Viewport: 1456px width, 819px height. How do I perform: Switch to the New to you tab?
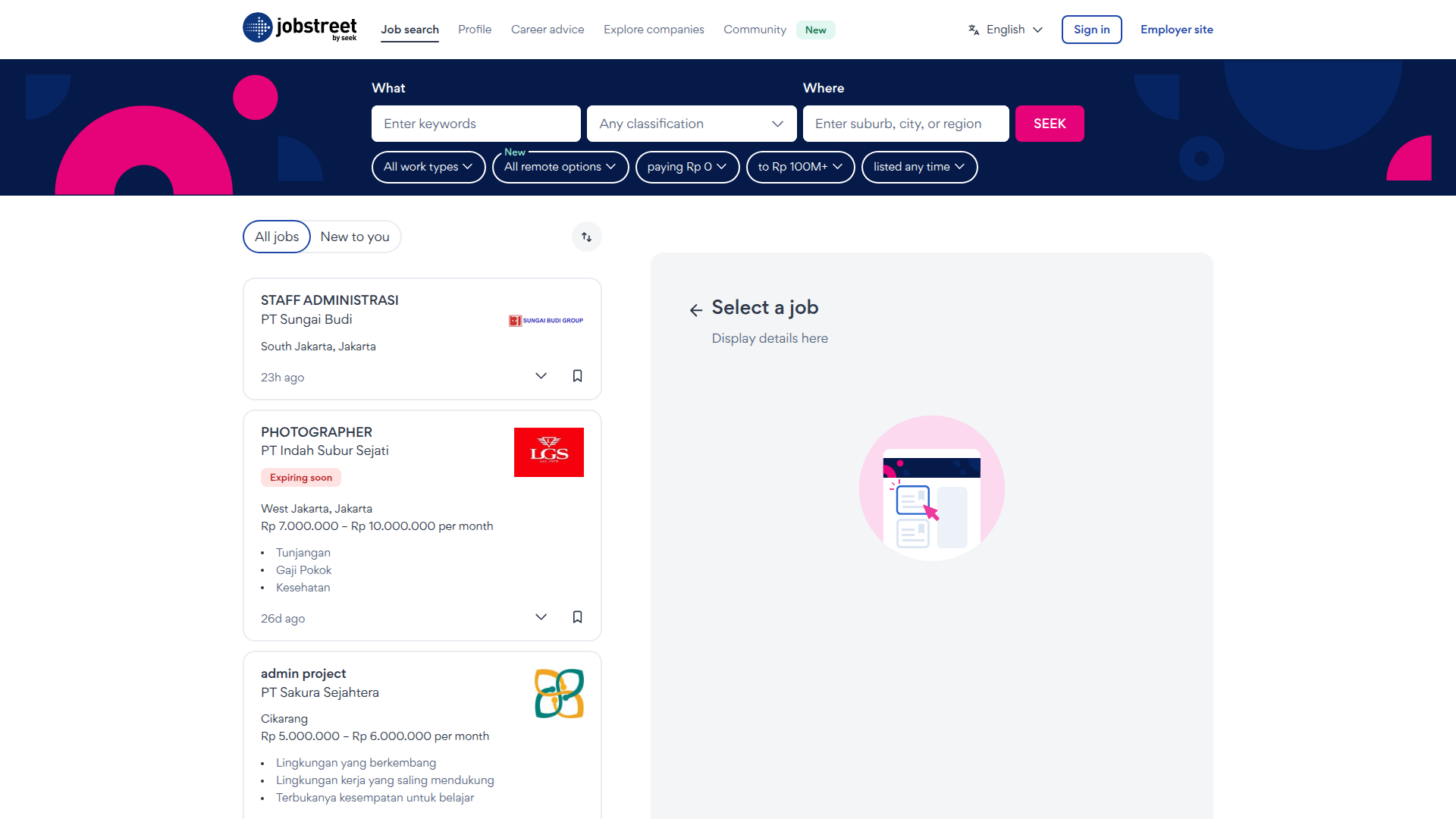(355, 237)
